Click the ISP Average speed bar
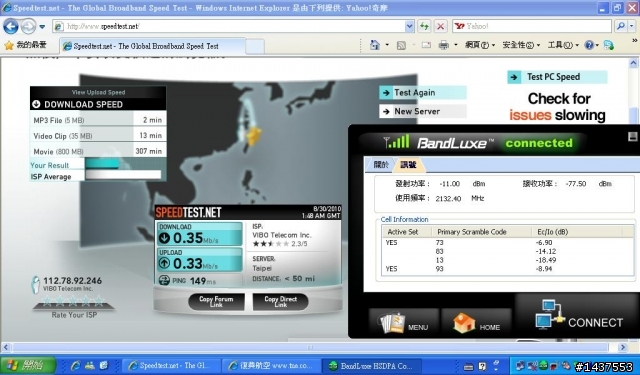 click(x=123, y=175)
